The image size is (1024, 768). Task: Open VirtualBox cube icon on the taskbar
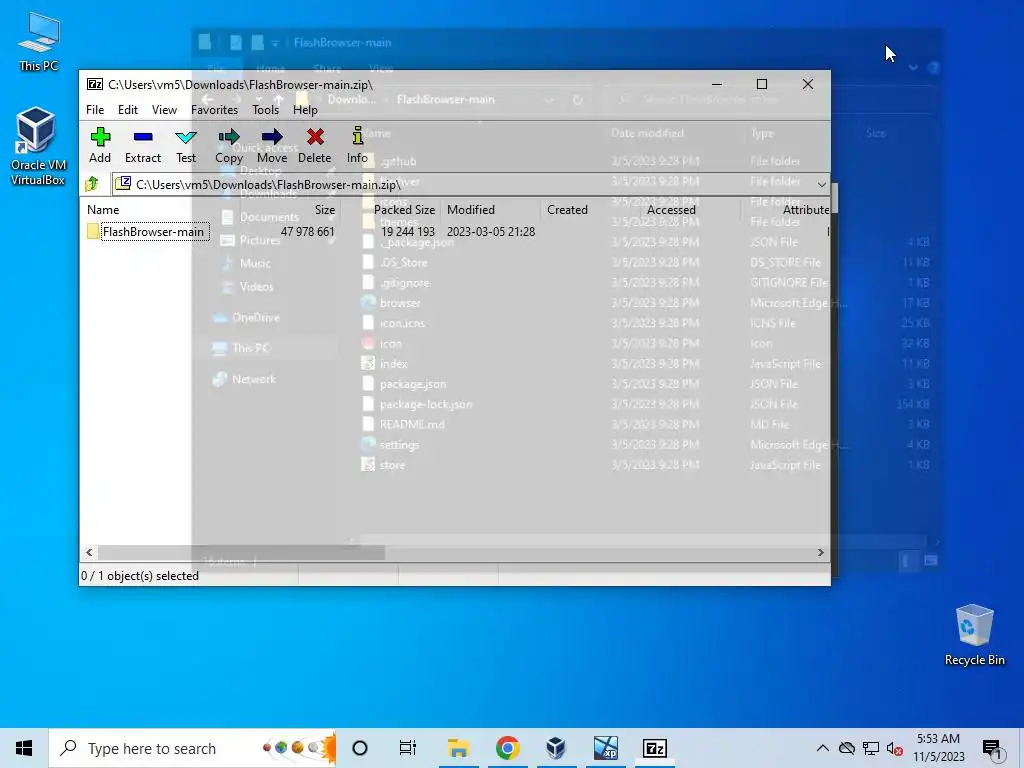point(556,748)
